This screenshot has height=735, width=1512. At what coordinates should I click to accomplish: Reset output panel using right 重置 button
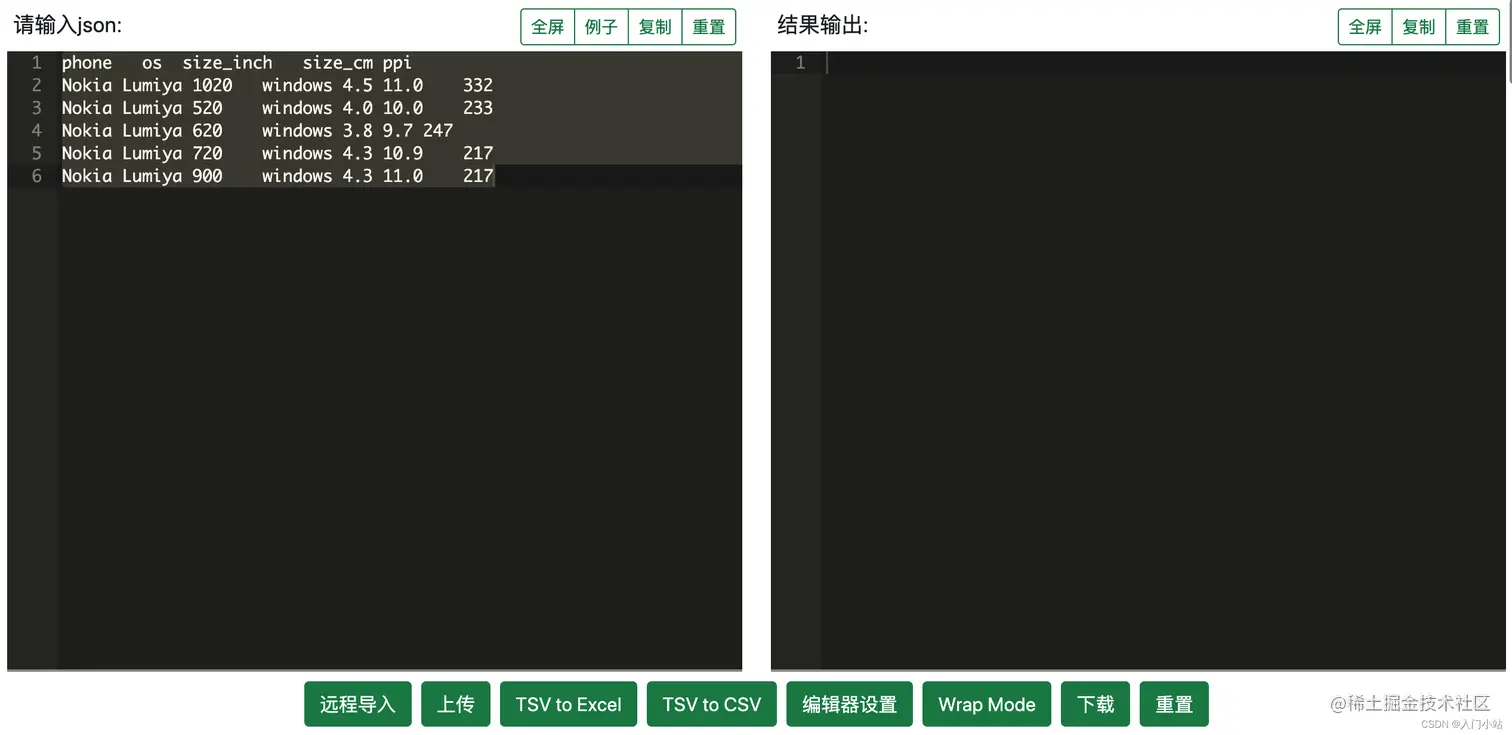tap(1472, 27)
